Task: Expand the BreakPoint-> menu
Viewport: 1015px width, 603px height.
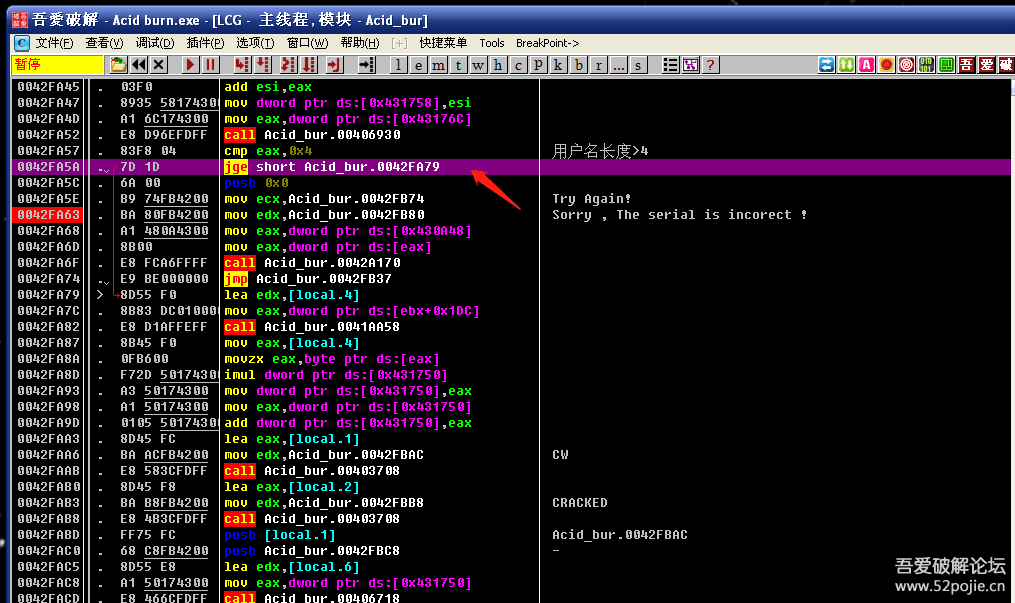Action: coord(547,43)
